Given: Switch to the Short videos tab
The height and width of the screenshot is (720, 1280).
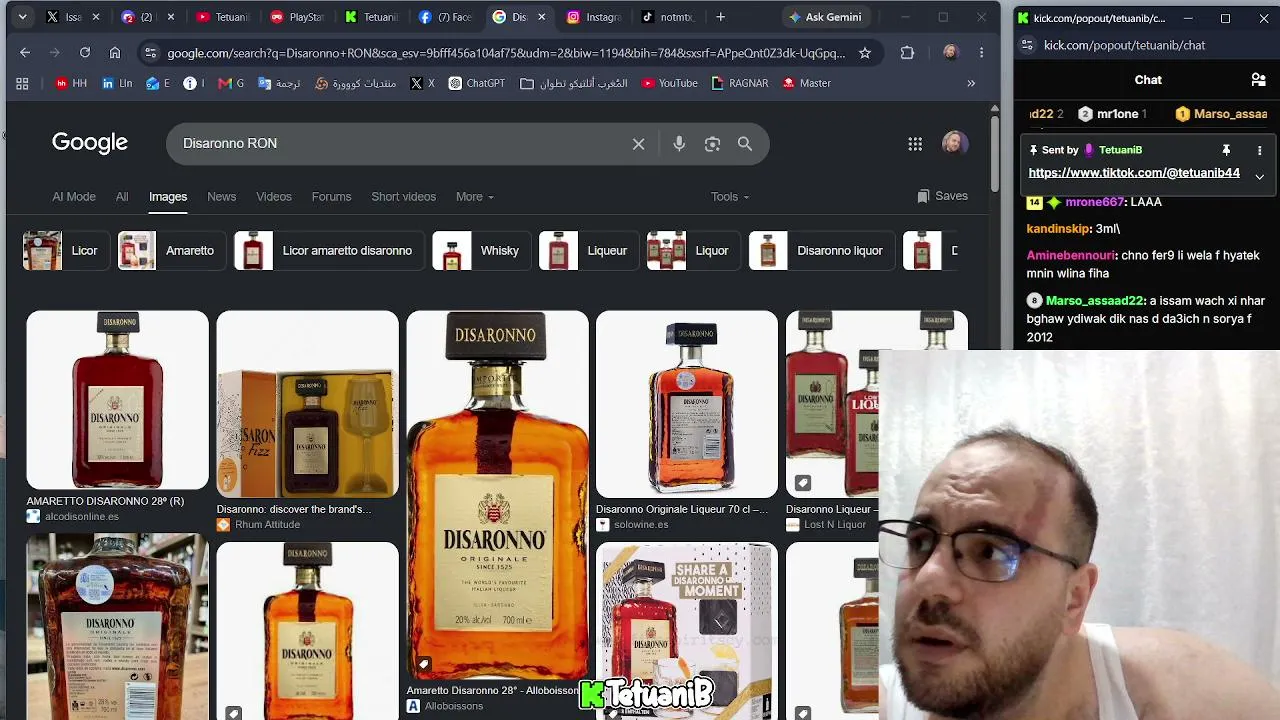Looking at the screenshot, I should [x=403, y=197].
